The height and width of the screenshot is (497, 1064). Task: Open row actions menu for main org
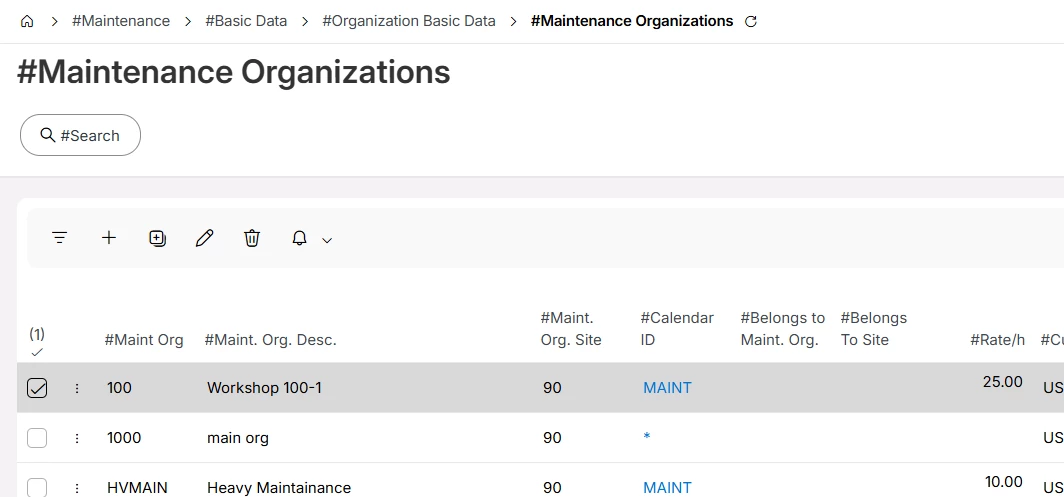(77, 438)
